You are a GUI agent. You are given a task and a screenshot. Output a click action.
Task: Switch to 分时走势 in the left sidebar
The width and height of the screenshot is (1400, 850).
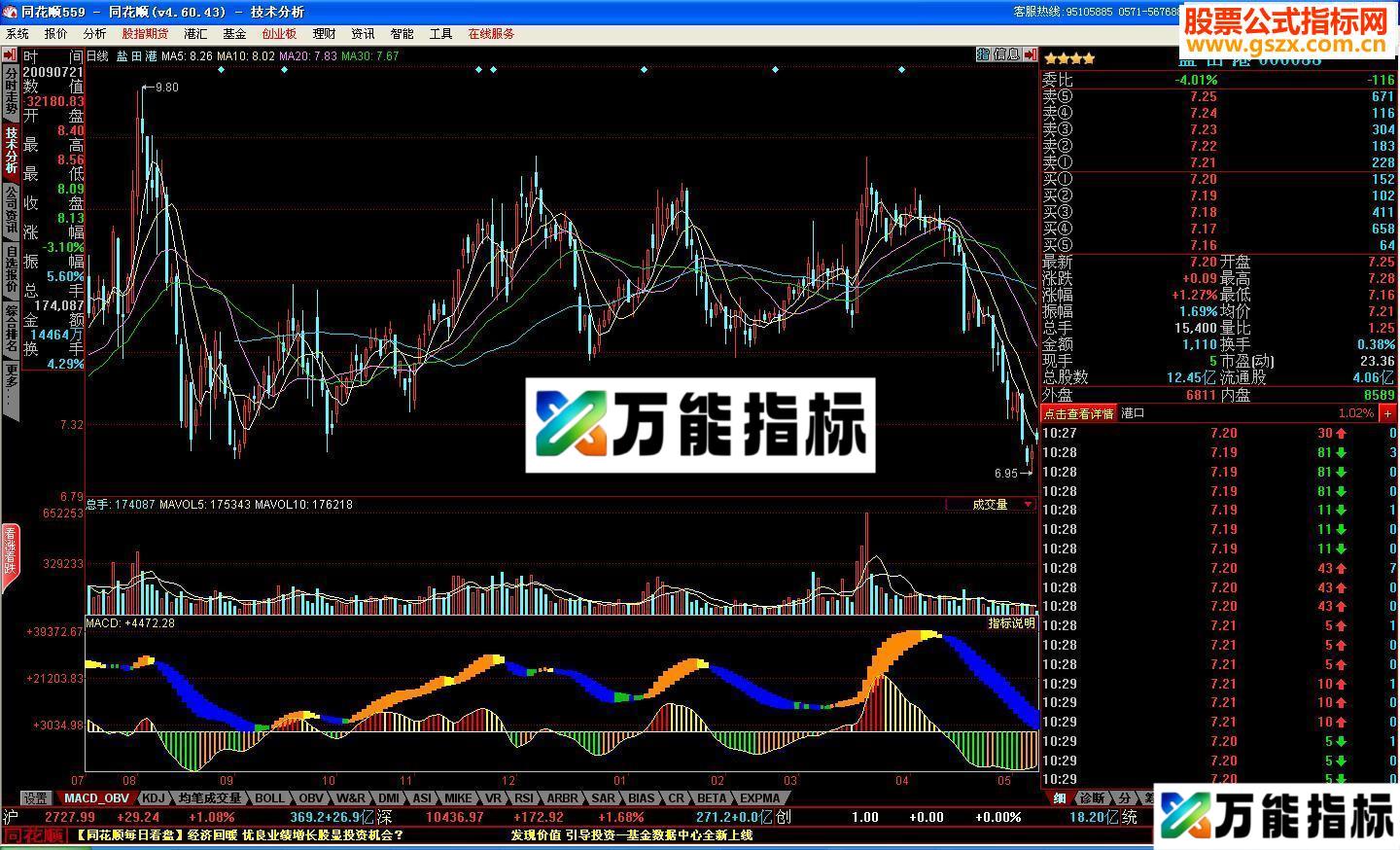tap(11, 90)
